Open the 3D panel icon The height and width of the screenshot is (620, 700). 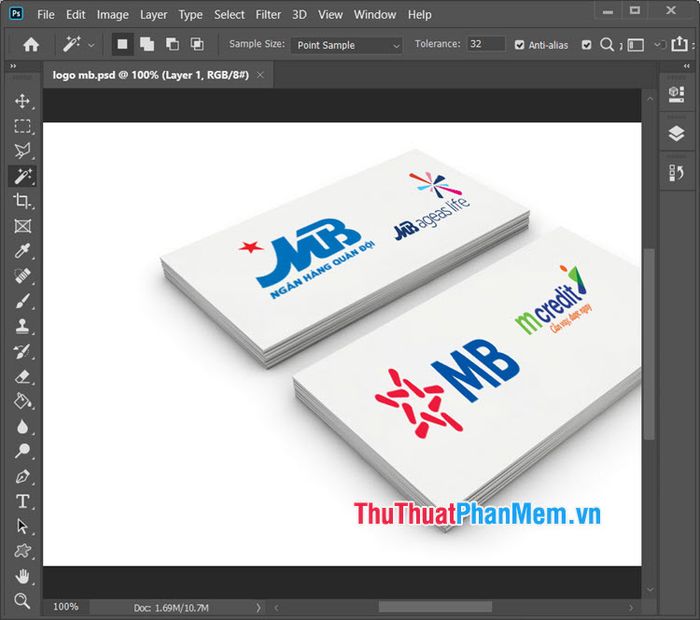pos(676,94)
